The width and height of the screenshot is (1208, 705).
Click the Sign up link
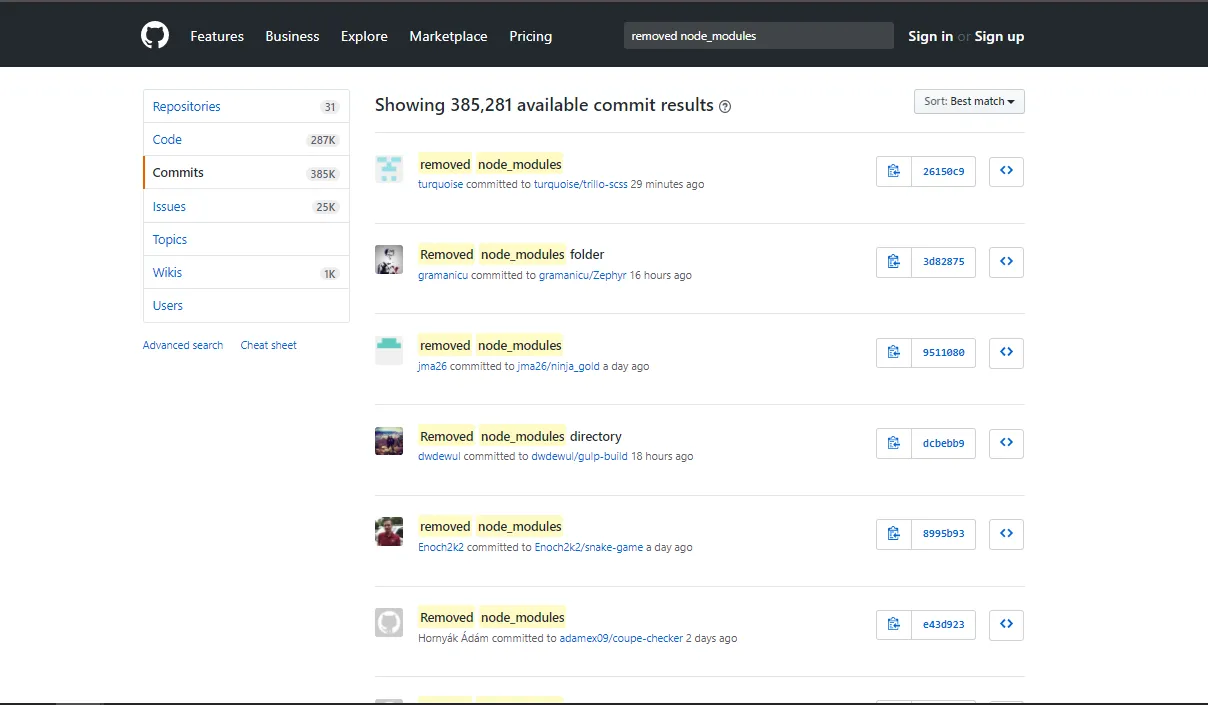[x=999, y=36]
